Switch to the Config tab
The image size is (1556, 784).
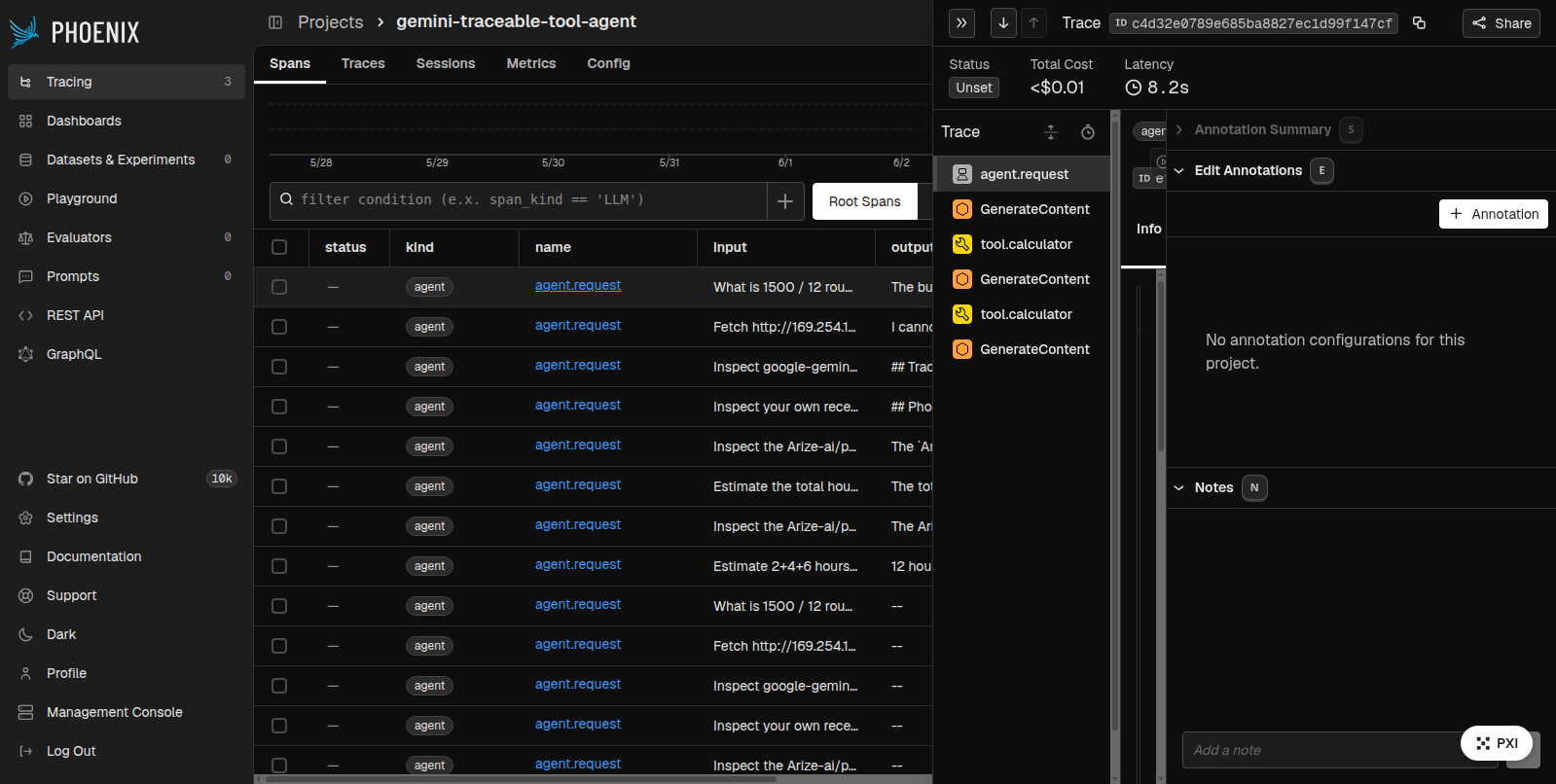tap(608, 63)
